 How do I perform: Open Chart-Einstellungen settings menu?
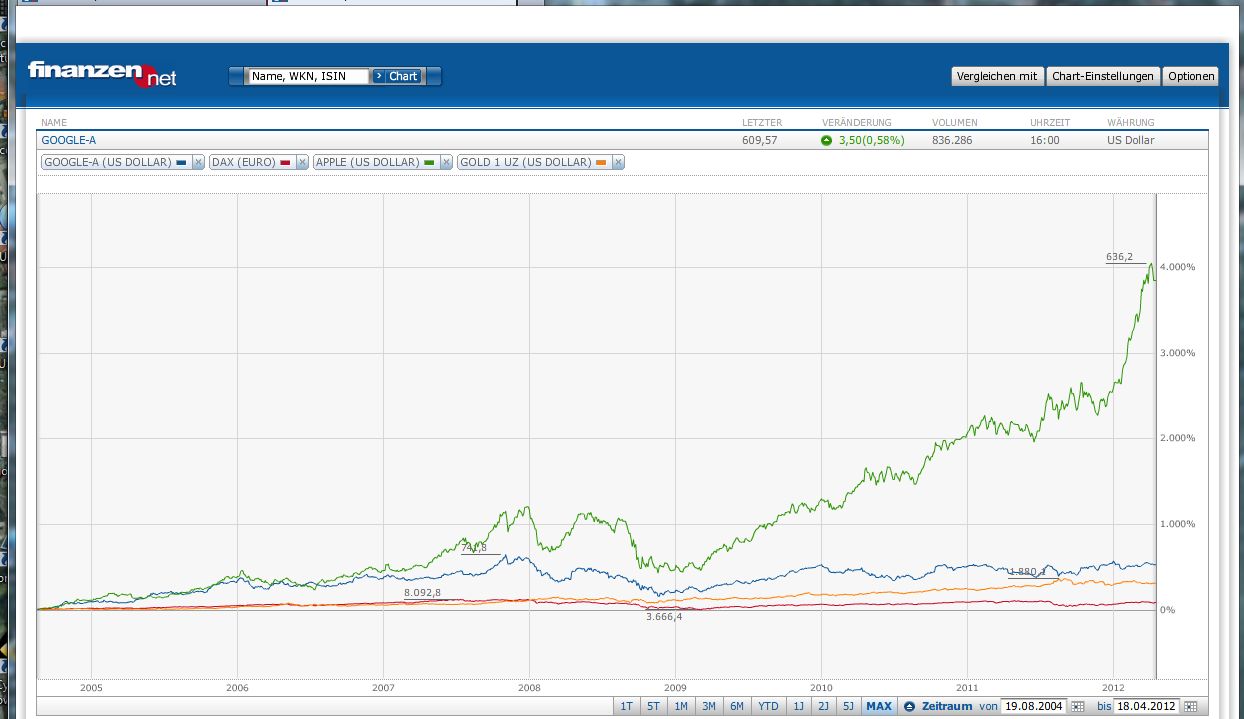(1103, 76)
